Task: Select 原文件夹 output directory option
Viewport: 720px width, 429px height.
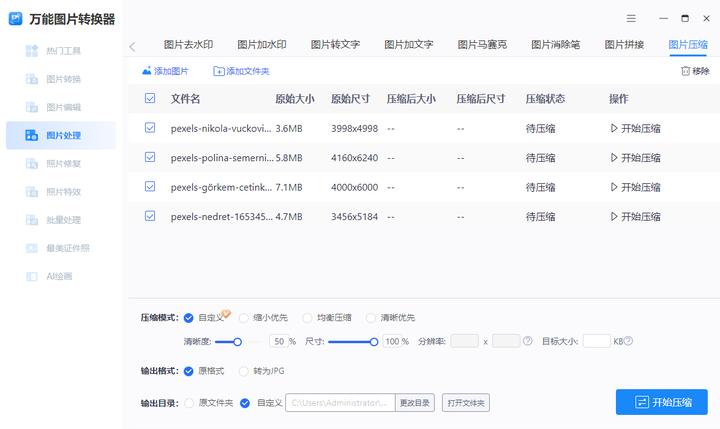Action: point(189,403)
